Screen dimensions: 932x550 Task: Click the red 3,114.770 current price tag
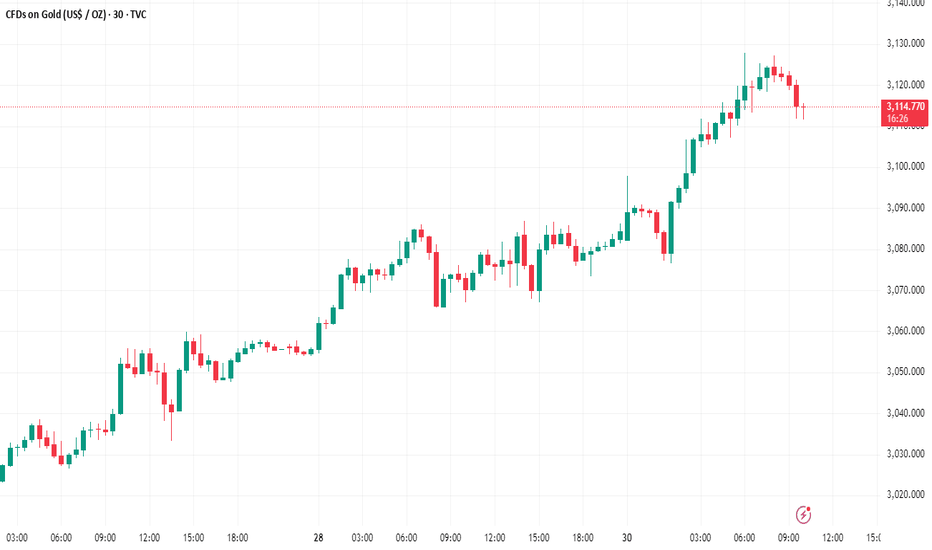point(905,106)
